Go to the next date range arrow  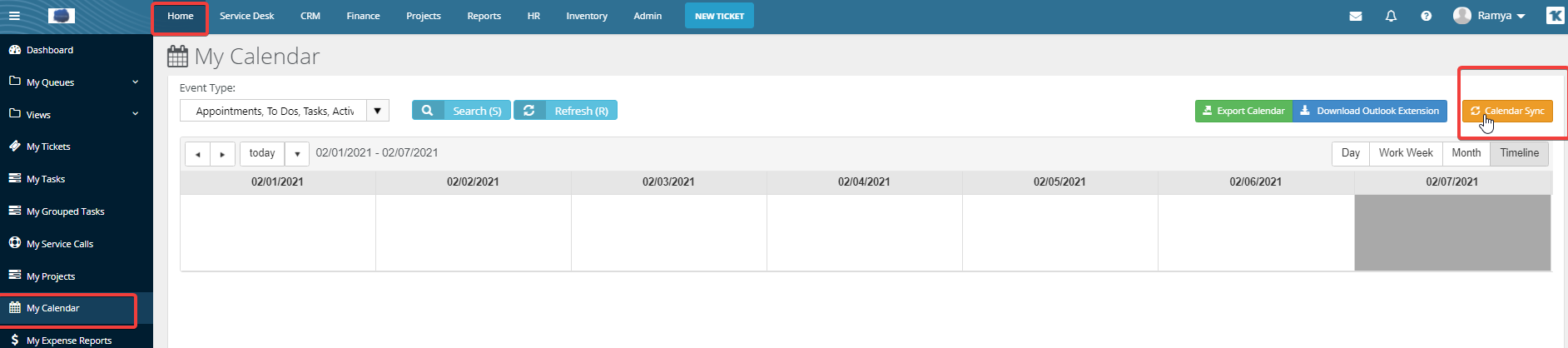222,154
